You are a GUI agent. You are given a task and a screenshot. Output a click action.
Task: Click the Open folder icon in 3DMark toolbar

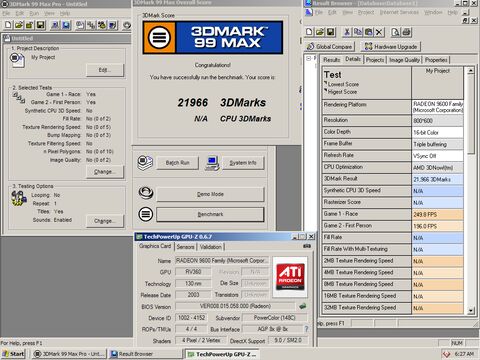[19, 25]
